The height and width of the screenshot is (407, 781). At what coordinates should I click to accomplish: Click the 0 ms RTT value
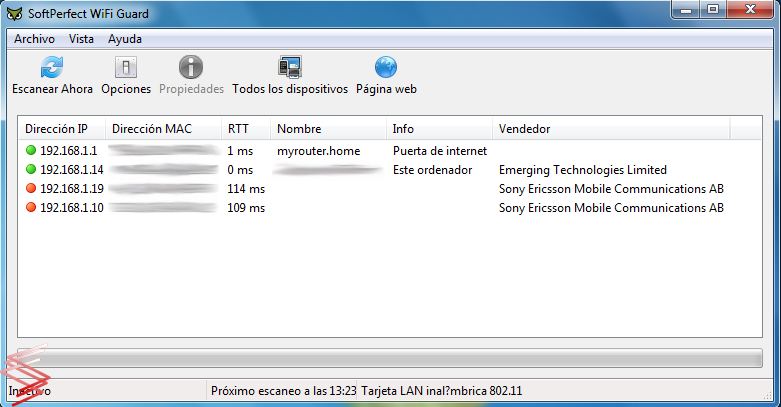[240, 170]
